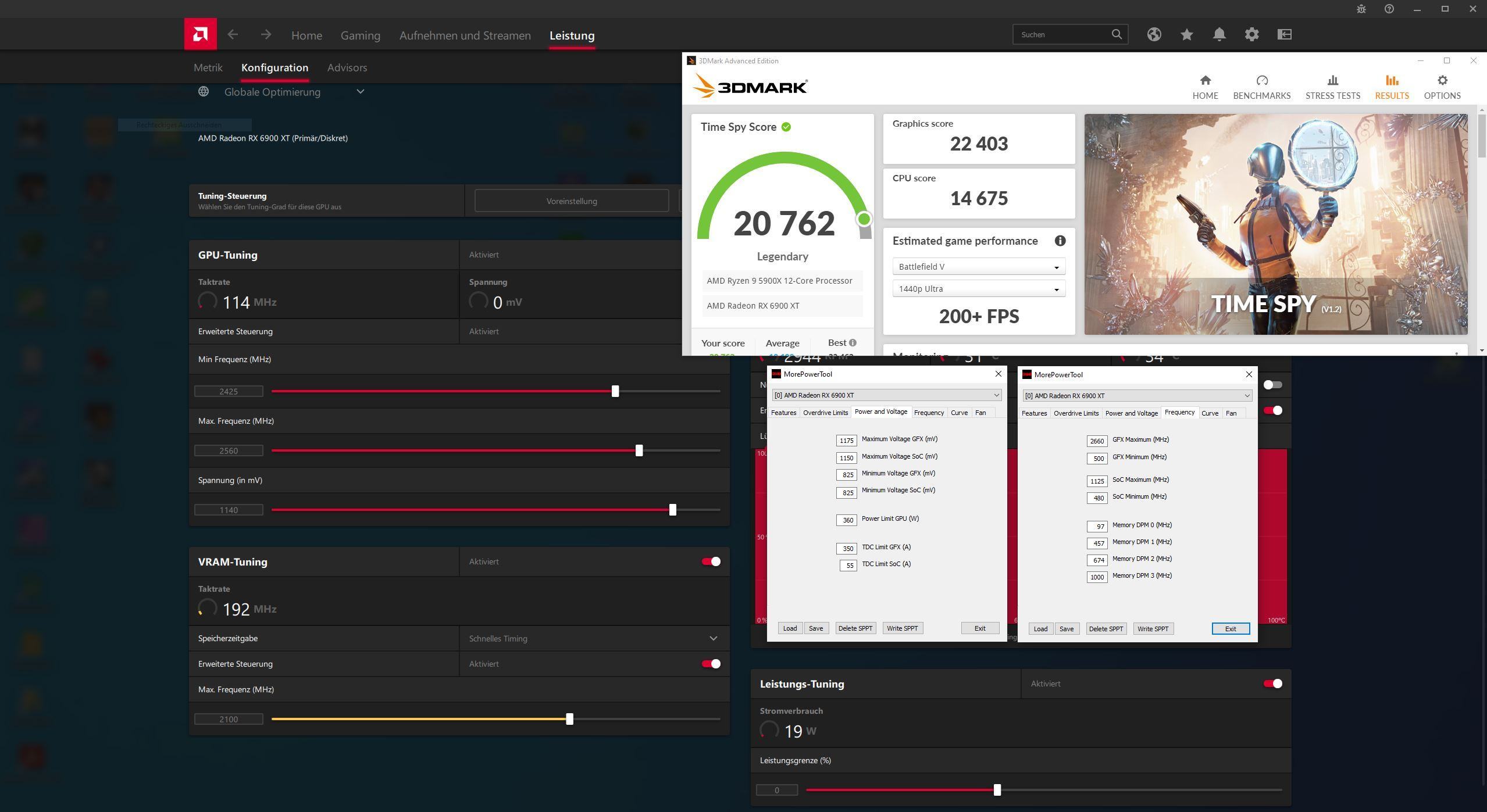Open the Gaming tab
The width and height of the screenshot is (1487, 812).
361,35
